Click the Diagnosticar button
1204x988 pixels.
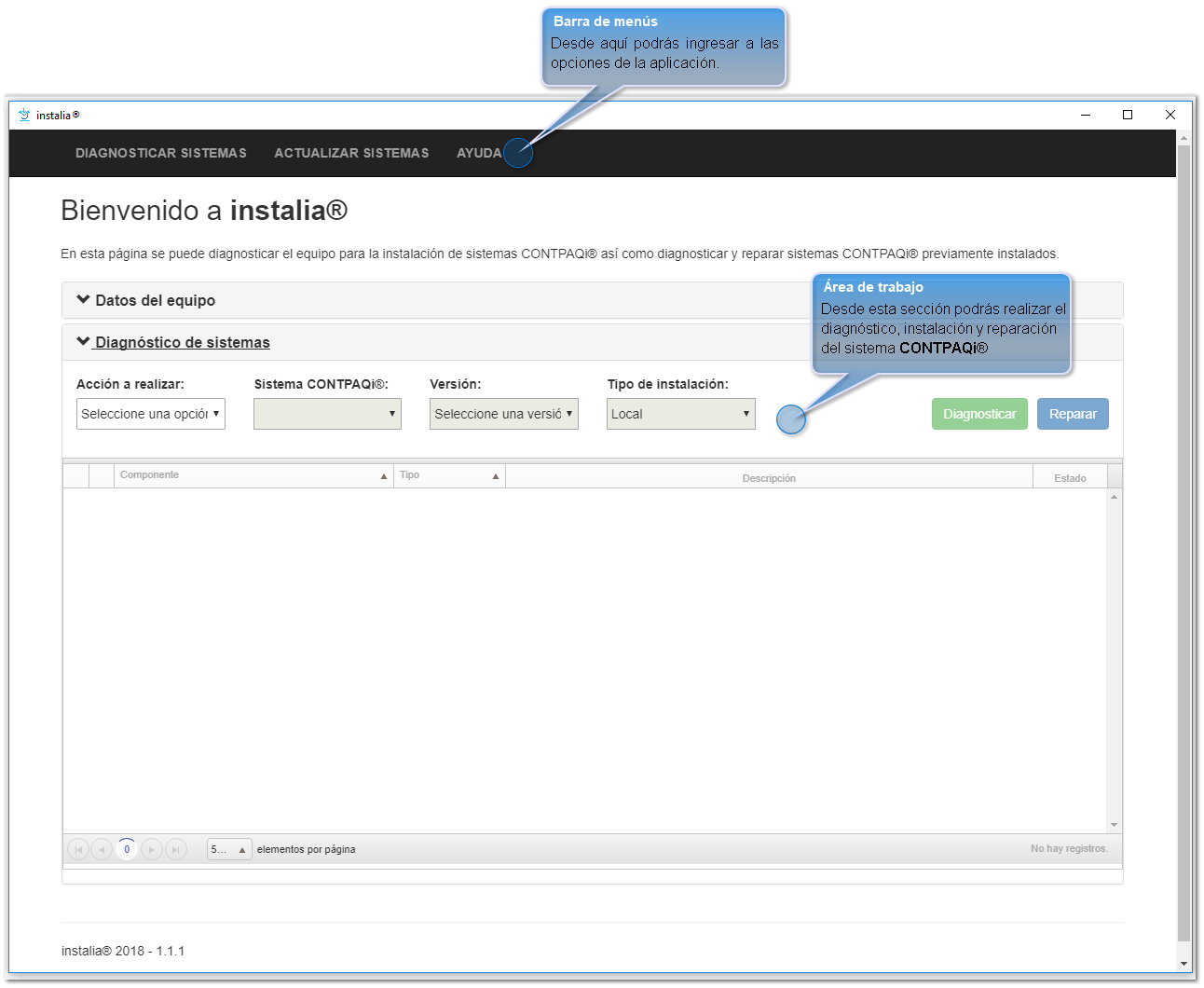tap(979, 414)
